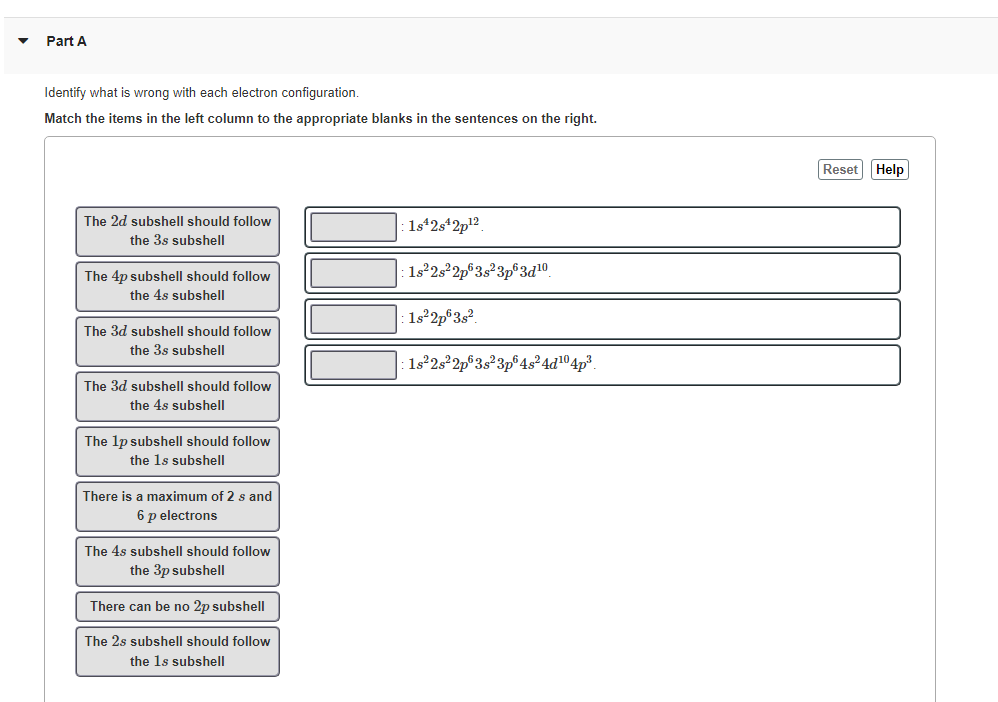Click the blank next to 1s²2s²2p⁶3s²3p⁶3d¹⁰
Viewport: 998px width, 702px height.
click(351, 273)
